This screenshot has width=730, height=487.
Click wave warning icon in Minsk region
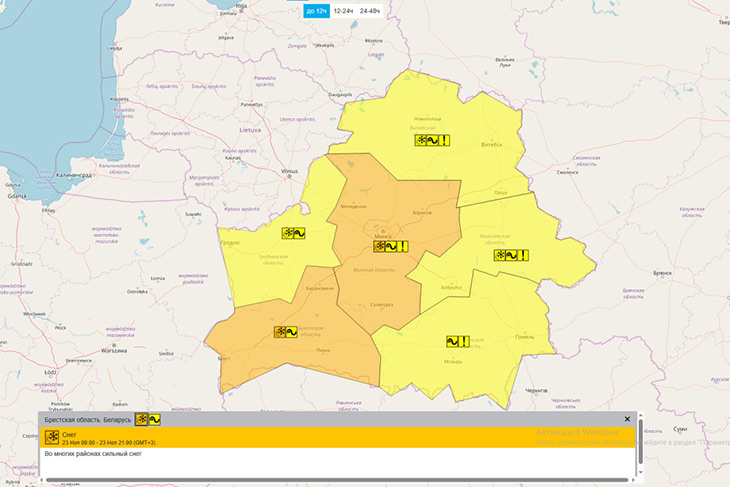click(x=391, y=246)
